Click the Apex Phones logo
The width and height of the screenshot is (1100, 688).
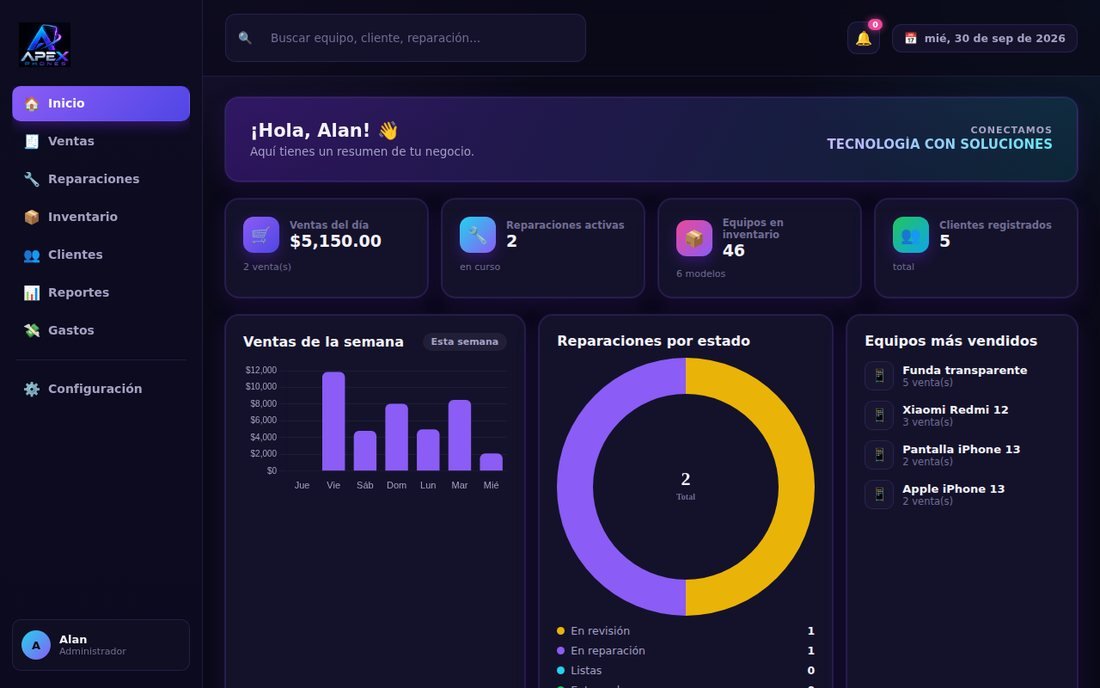(x=44, y=45)
